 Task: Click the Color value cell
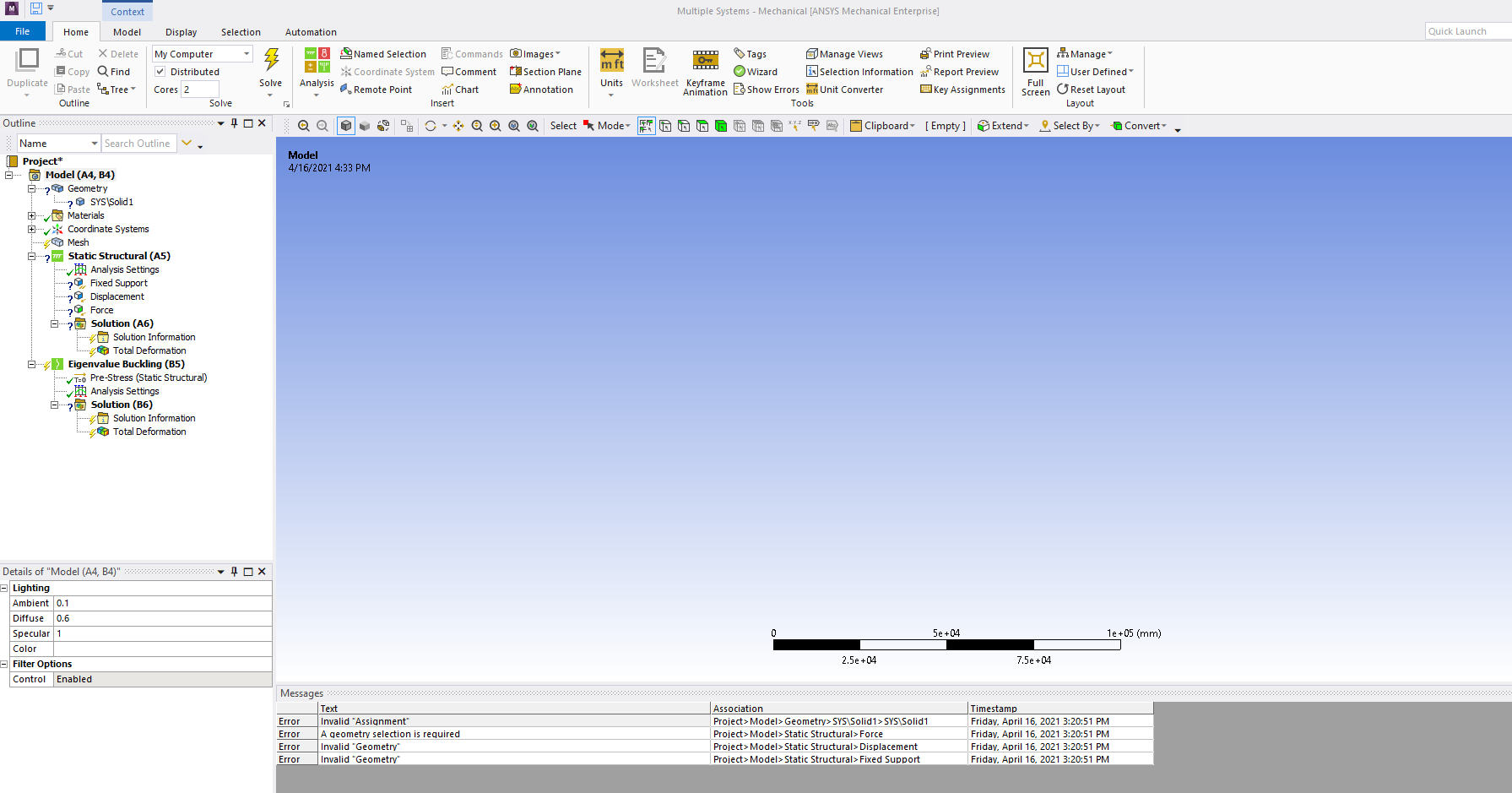(x=163, y=649)
